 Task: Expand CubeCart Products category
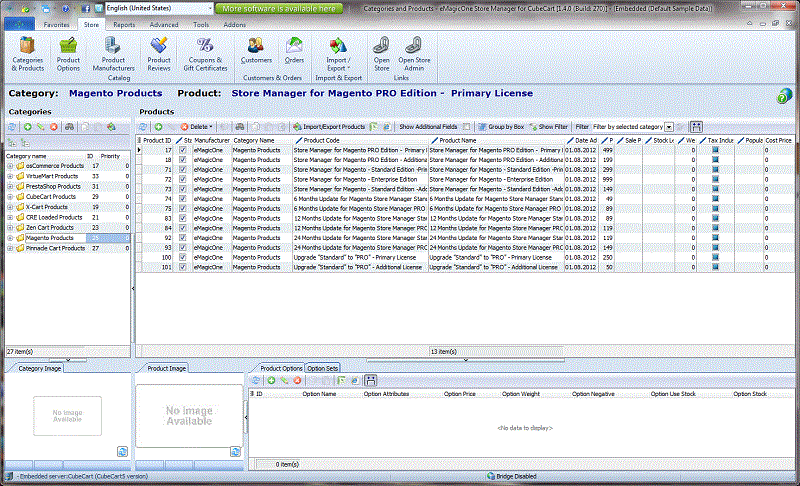pyautogui.click(x=10, y=197)
